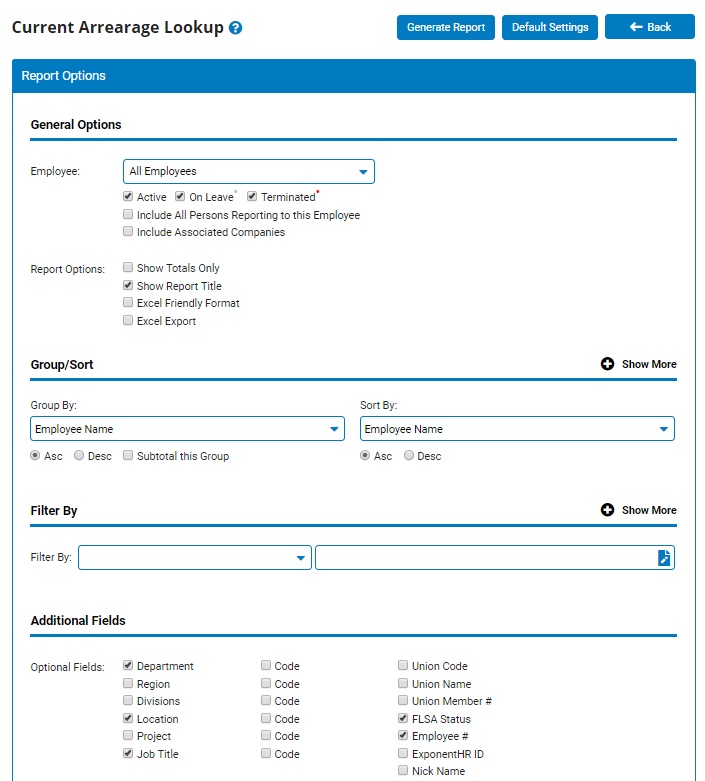Uncheck the FLSA Status field
The height and width of the screenshot is (781, 705).
[403, 718]
